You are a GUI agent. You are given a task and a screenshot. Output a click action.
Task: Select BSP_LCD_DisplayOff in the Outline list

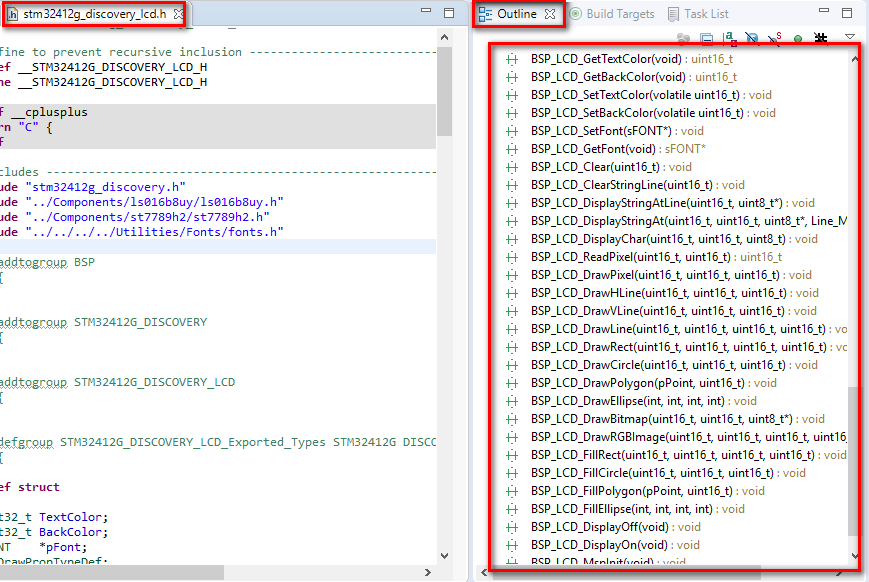[x=616, y=527]
